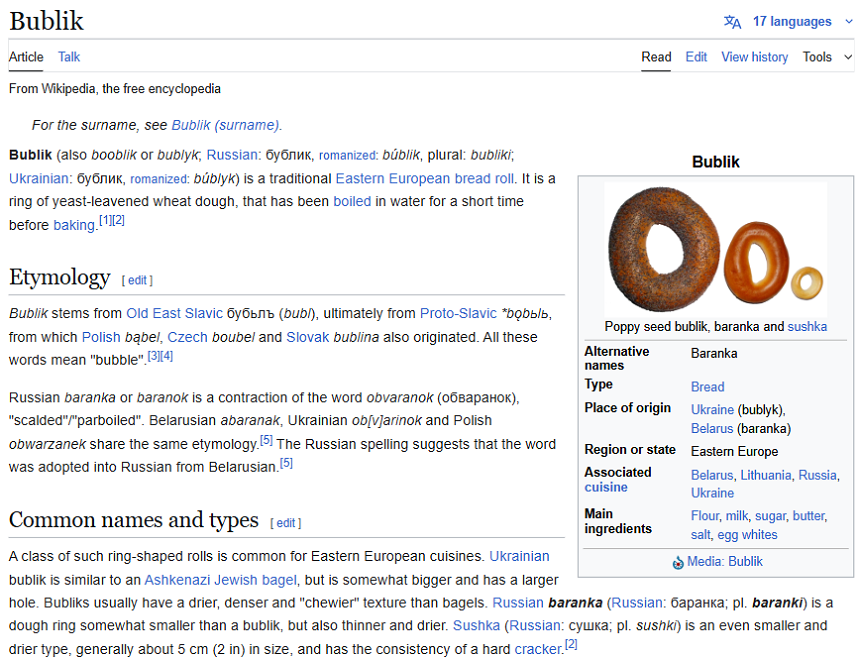Open the Bread link in infobox
The image size is (858, 660).
click(x=707, y=387)
